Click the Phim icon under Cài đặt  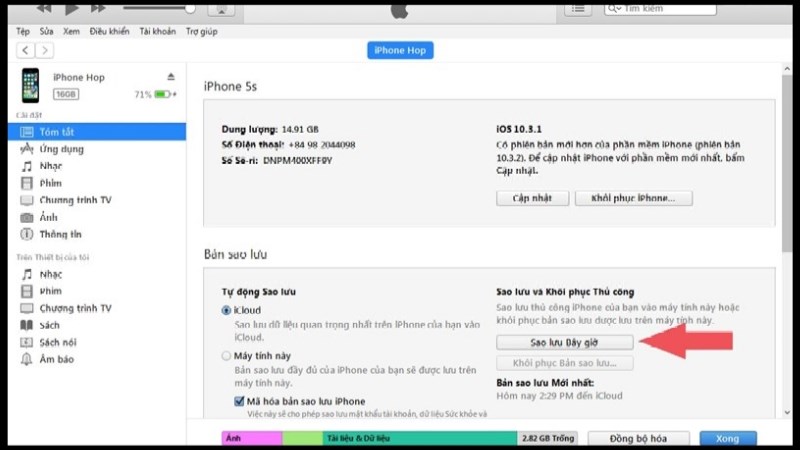click(x=27, y=183)
